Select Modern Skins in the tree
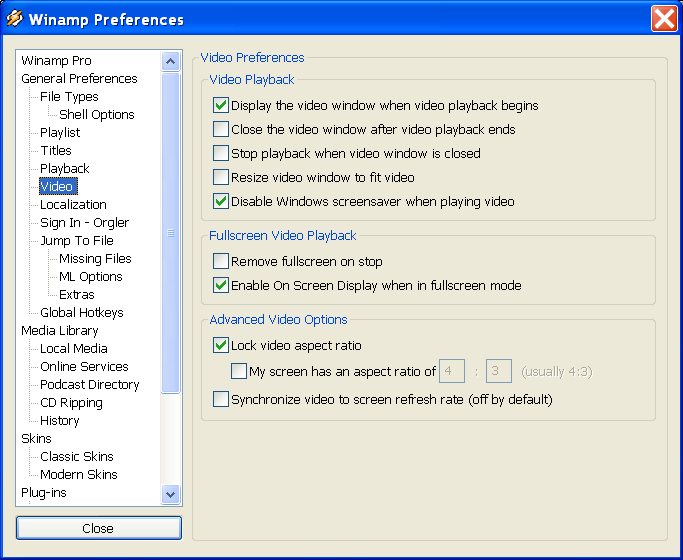This screenshot has width=683, height=560. pos(78,474)
